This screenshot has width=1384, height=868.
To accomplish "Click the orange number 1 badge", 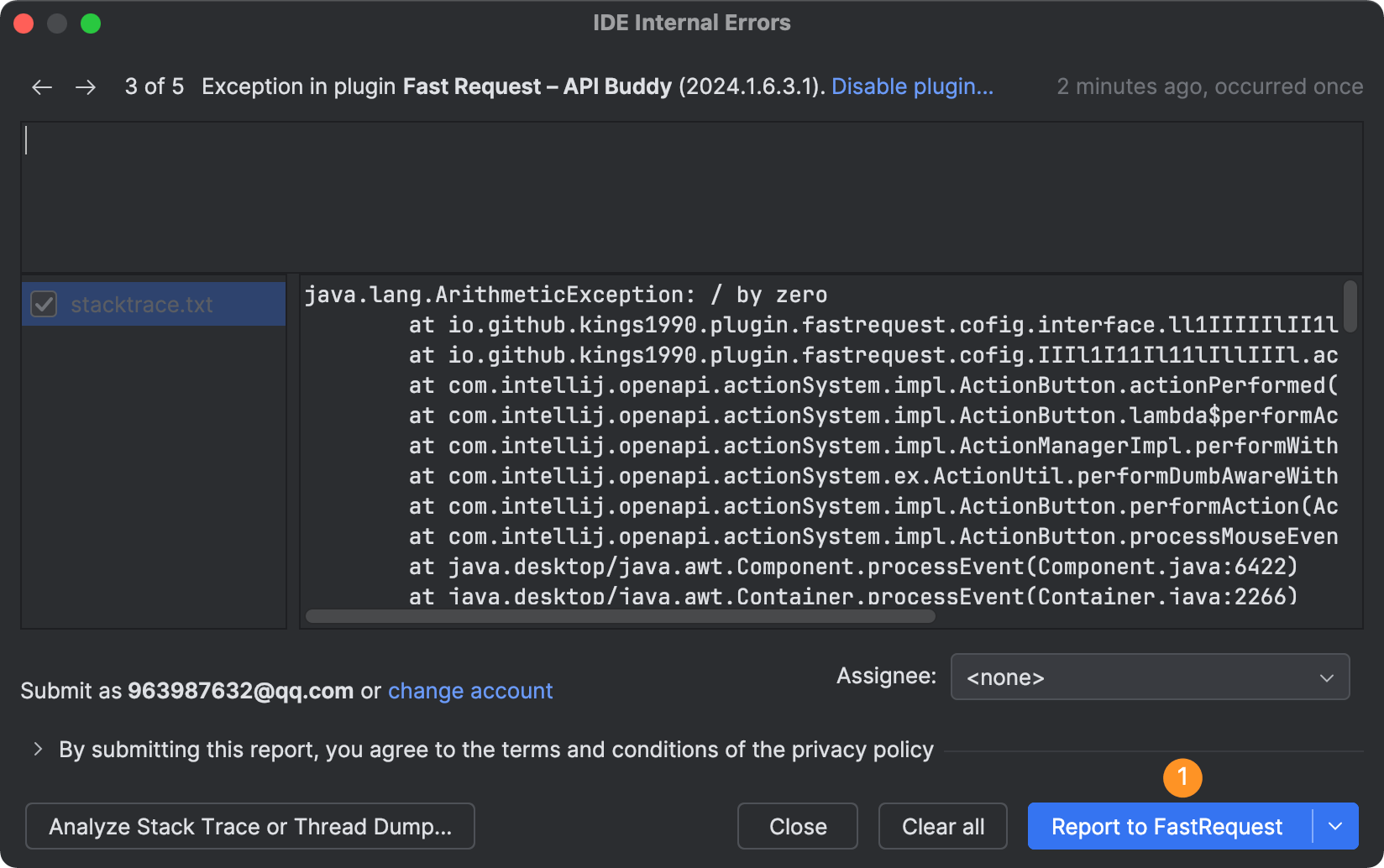I will pyautogui.click(x=1182, y=777).
